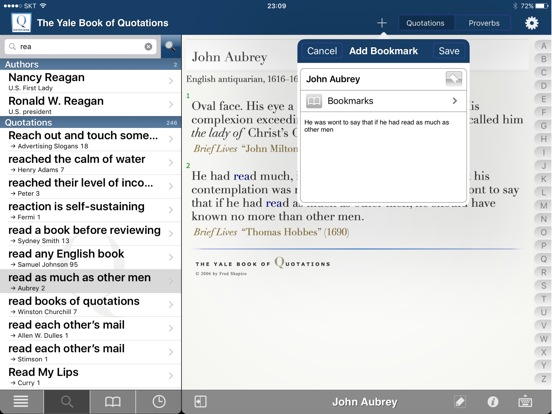The width and height of the screenshot is (552, 414).
Task: Open 'reaction is self-sustaining' entry
Action: [90, 211]
